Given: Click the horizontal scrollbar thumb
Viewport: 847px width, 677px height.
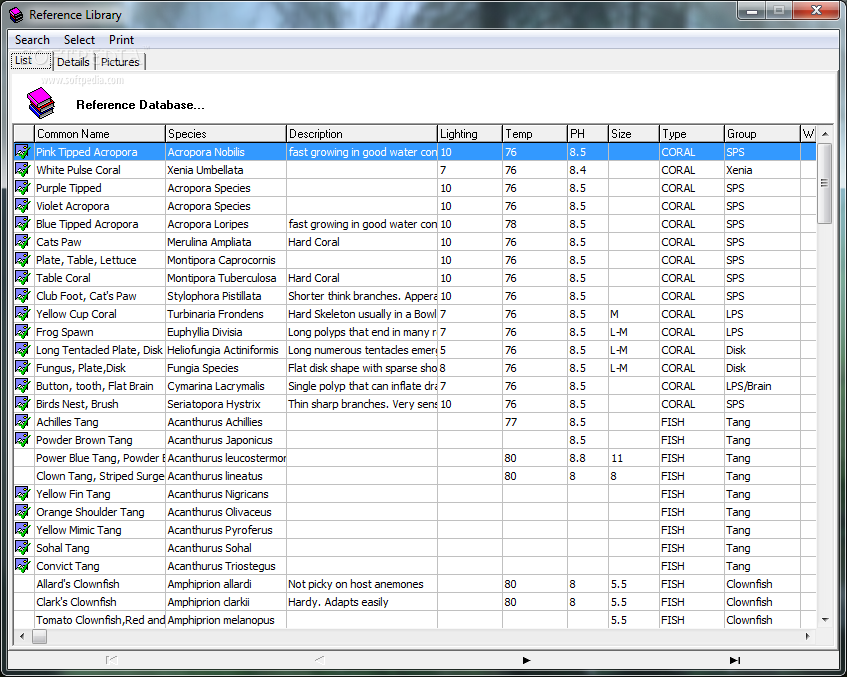Looking at the screenshot, I should [39, 636].
